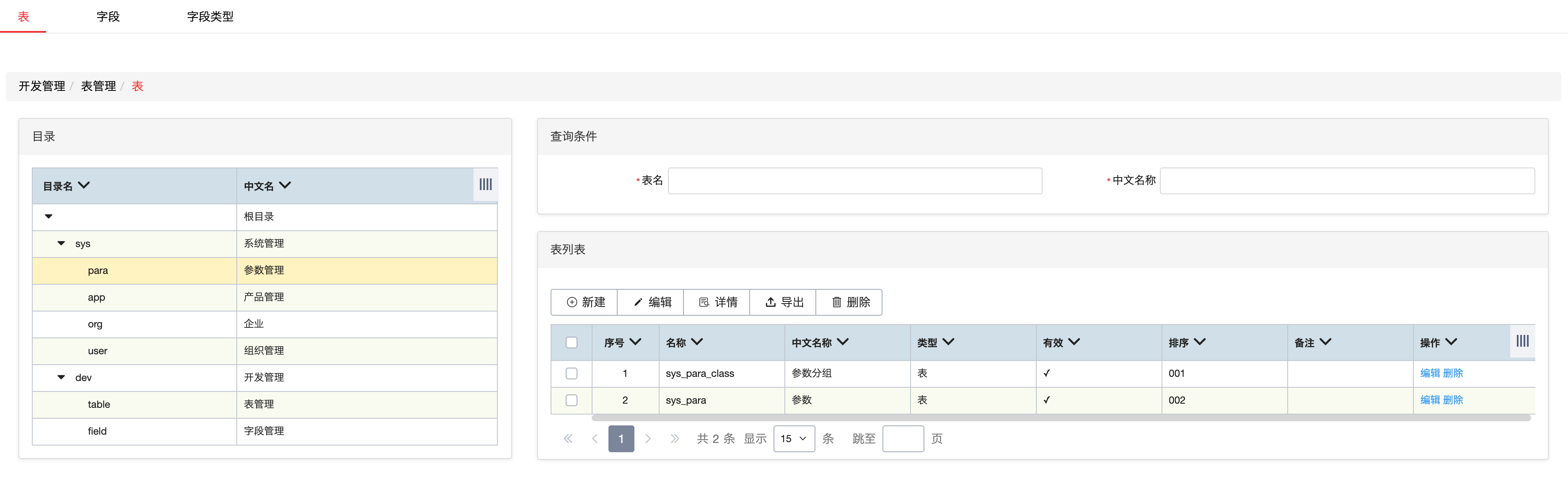Open the 目录名 column header dropdown
1568x479 pixels.
tap(84, 185)
